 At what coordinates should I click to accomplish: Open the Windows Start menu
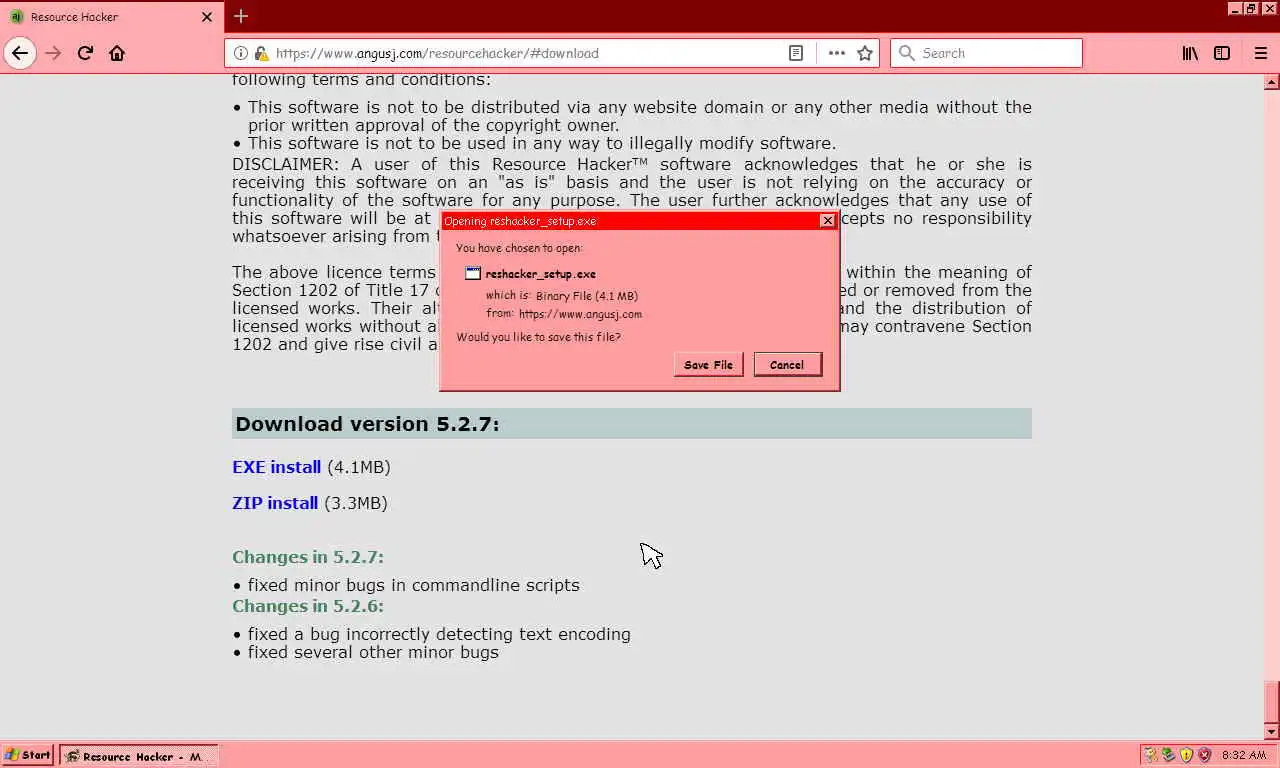tap(28, 755)
